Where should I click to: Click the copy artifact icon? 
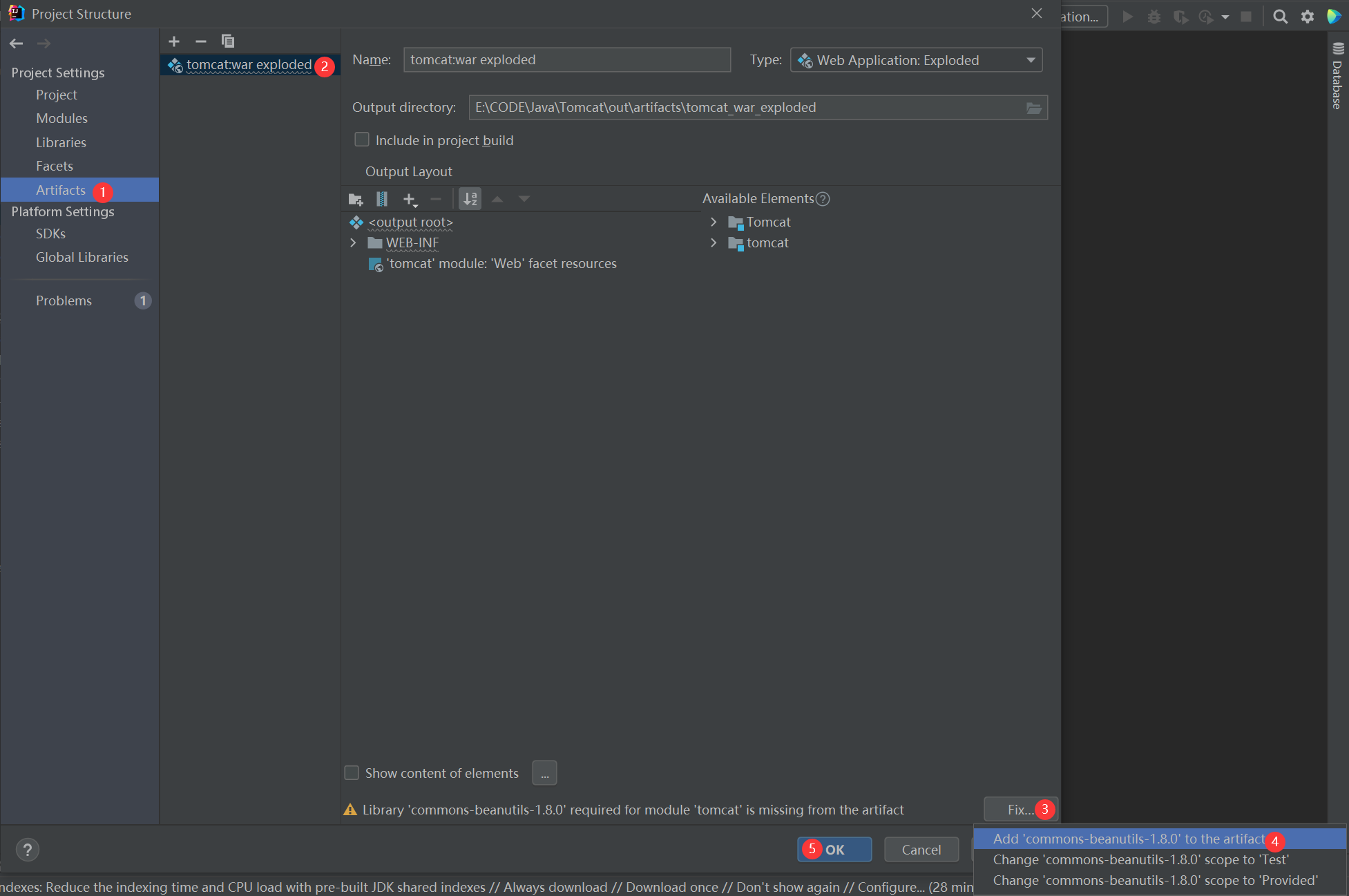[227, 41]
